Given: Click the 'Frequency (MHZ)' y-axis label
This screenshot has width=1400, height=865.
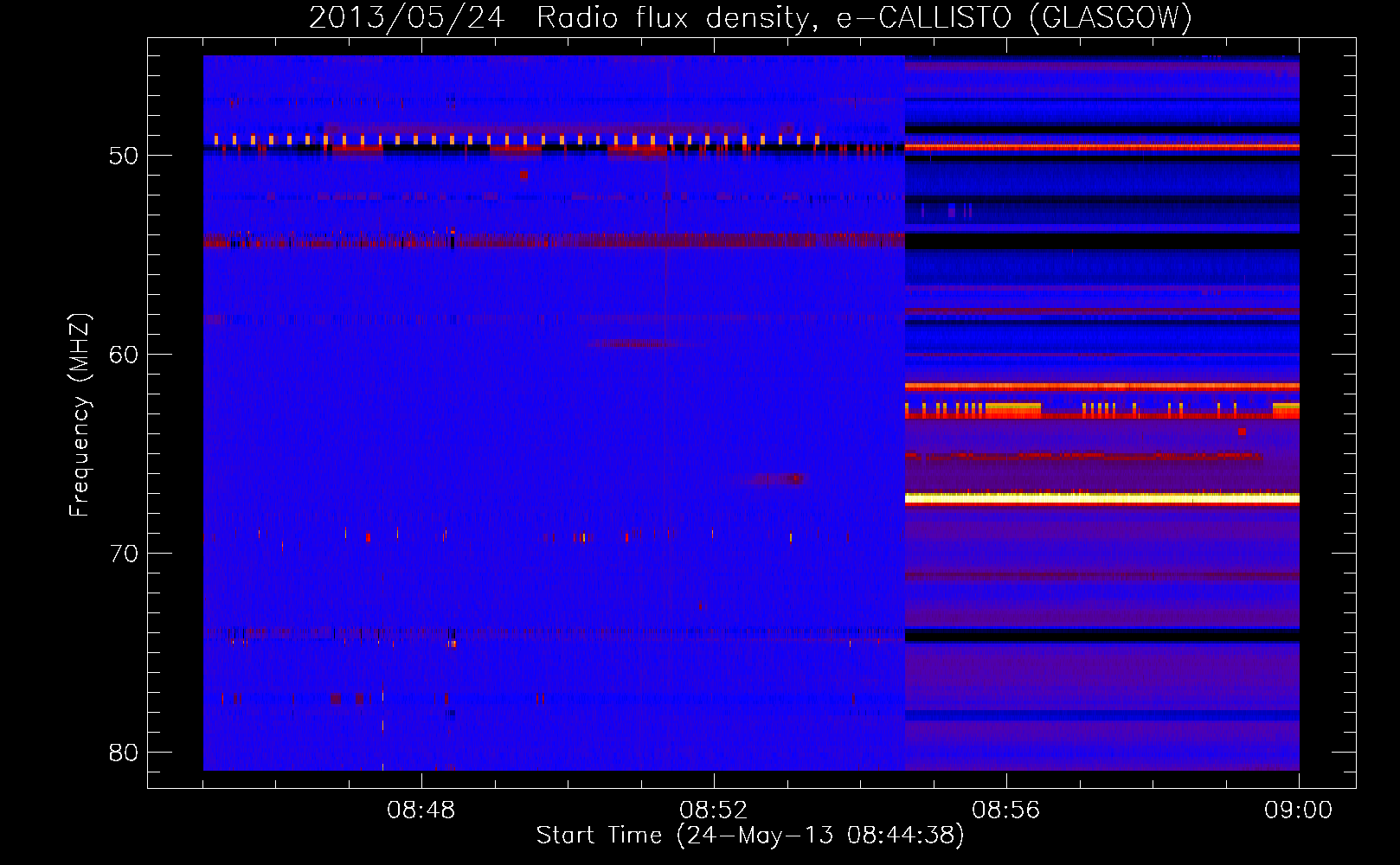Looking at the screenshot, I should point(80,415).
